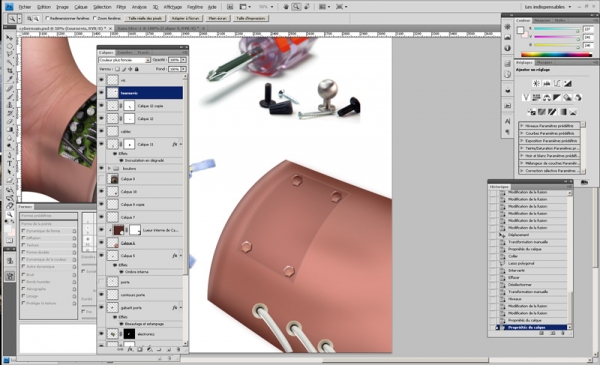Show the porte layer
Screen dimensions: 600x365
click(101, 282)
